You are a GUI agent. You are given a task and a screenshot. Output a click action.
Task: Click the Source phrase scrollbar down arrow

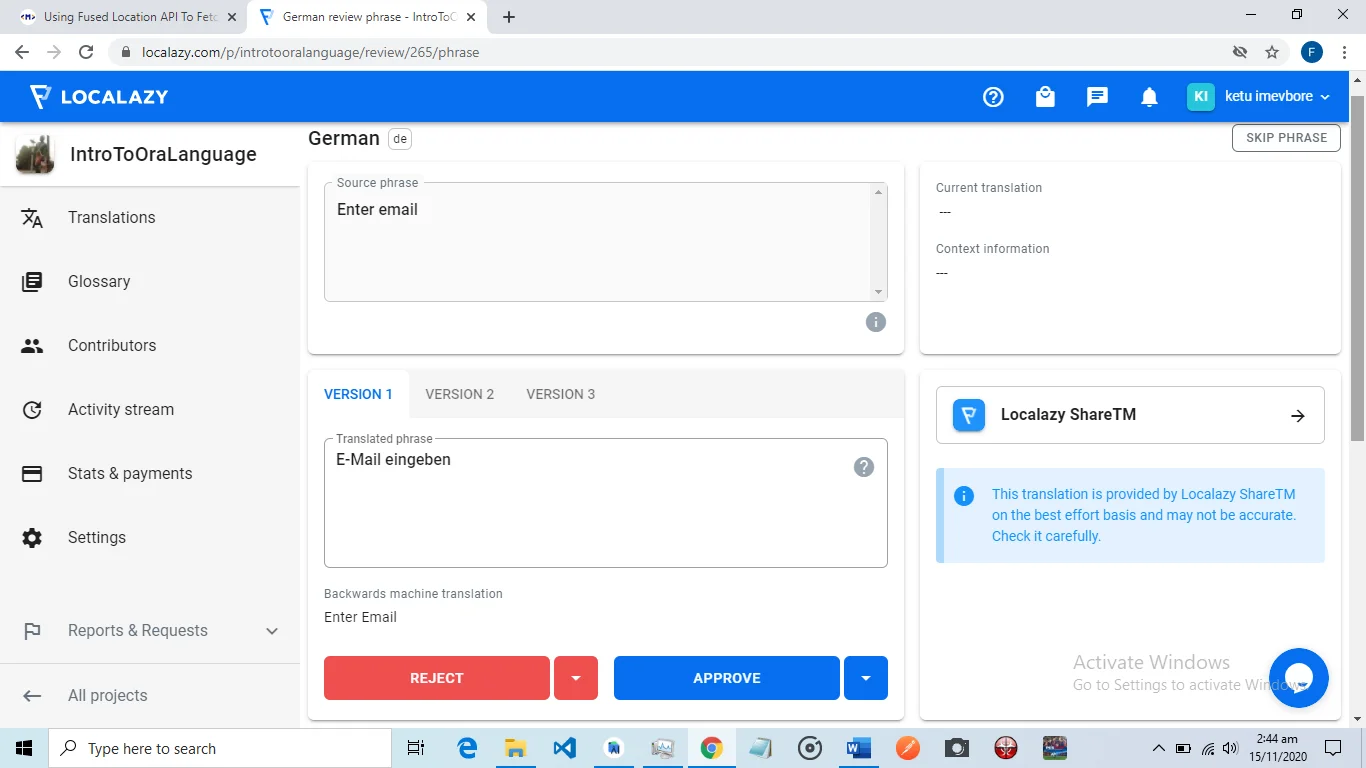[879, 292]
